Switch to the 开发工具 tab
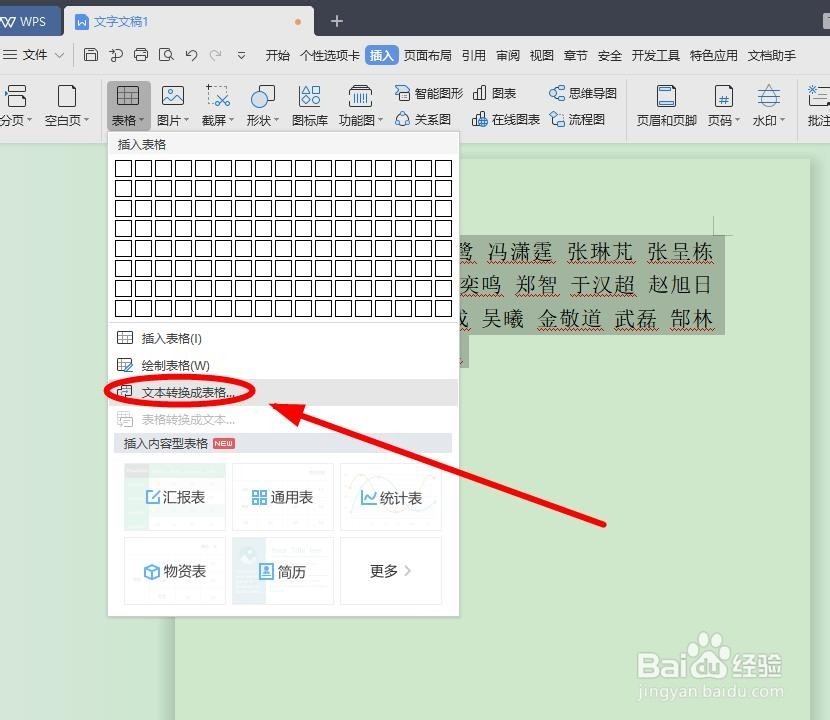Image resolution: width=830 pixels, height=720 pixels. click(655, 55)
